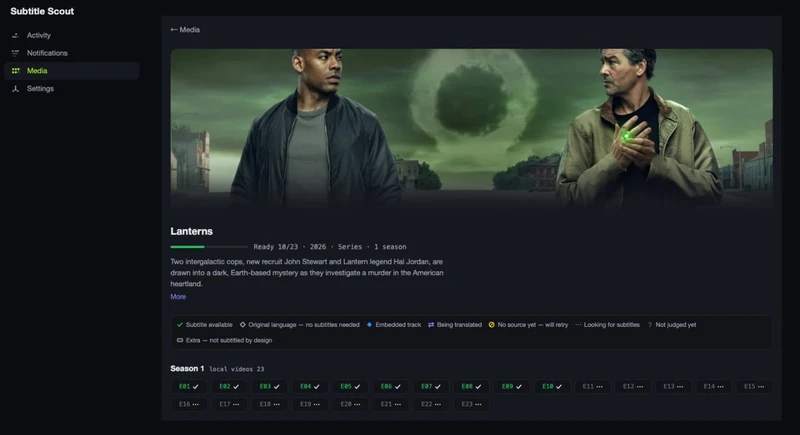The image size is (800, 435).
Task: Click the blue Embedded track legend icon
Action: point(369,324)
